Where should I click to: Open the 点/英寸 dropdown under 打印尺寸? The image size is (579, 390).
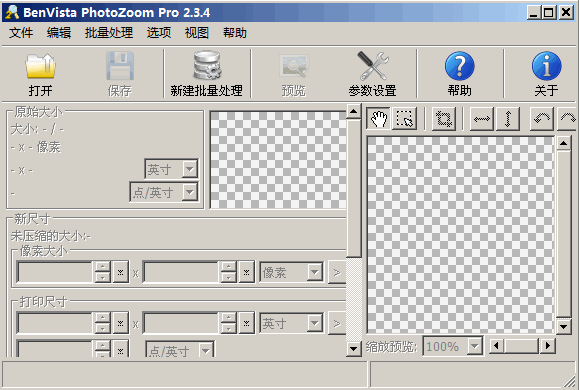pyautogui.click(x=206, y=349)
